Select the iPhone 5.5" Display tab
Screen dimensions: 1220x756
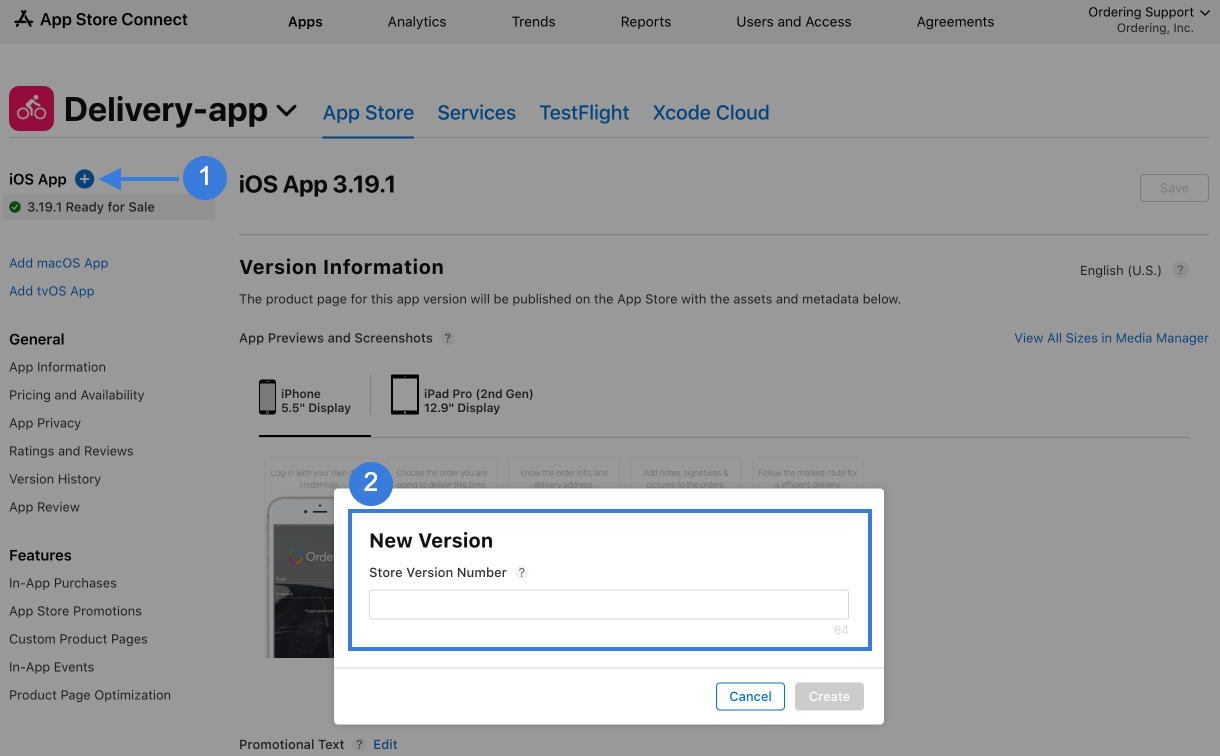tap(314, 400)
